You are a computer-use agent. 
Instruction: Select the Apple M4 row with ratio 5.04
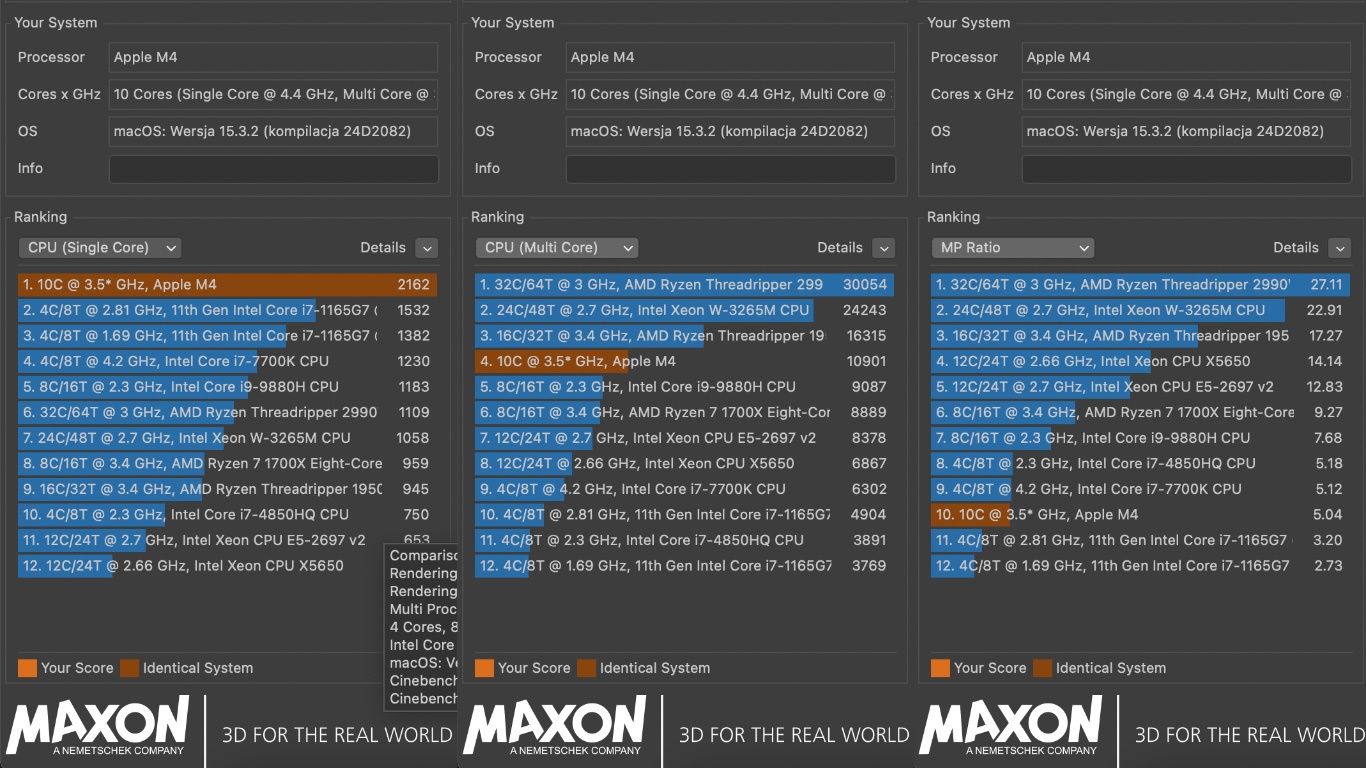click(x=1140, y=515)
